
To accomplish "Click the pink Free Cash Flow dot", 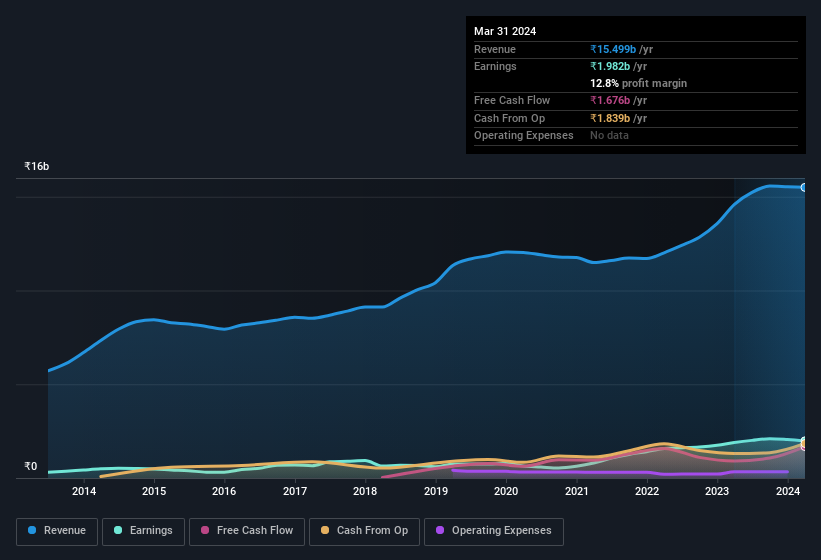I will click(206, 531).
